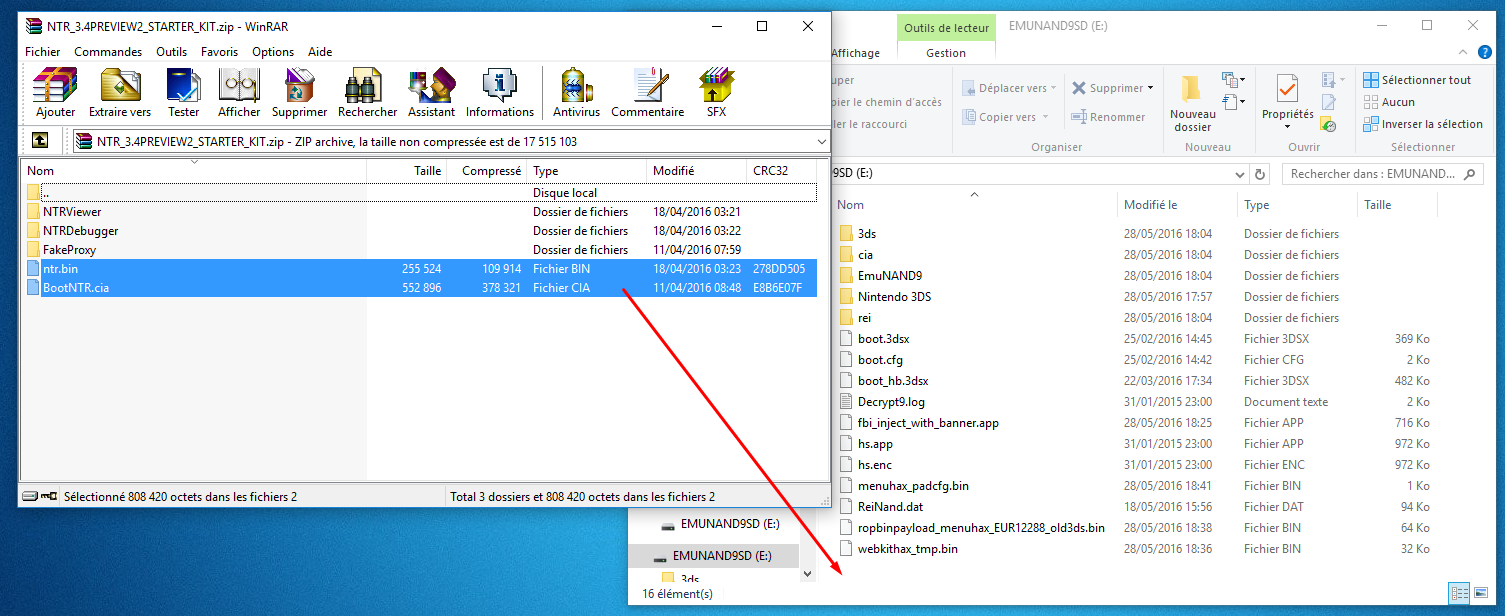The width and height of the screenshot is (1505, 616).
Task: Sort Explorer list by Taille column
Action: pos(1397,205)
